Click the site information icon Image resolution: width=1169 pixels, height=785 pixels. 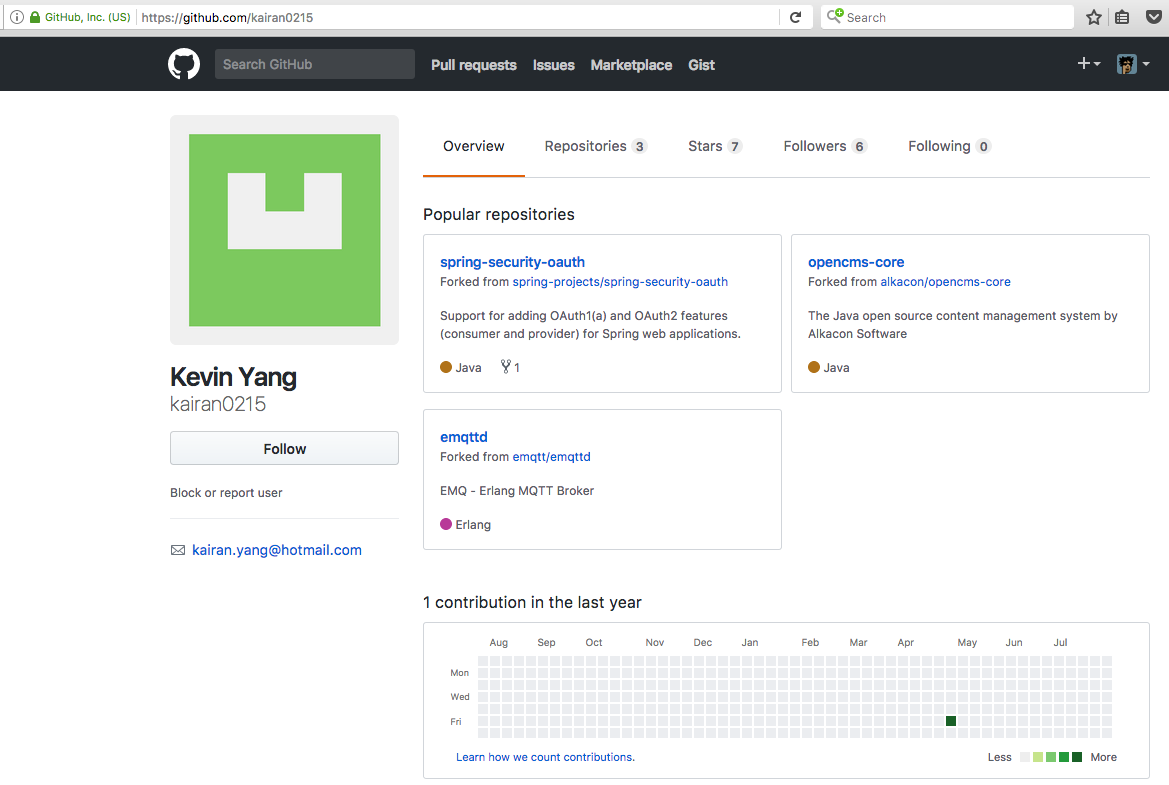[x=16, y=16]
